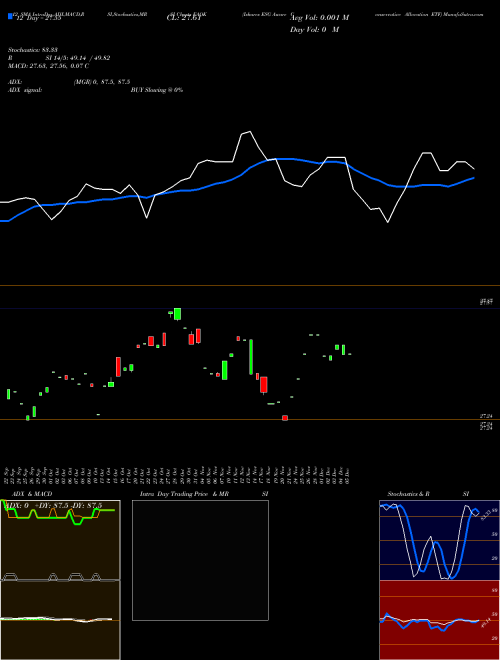Screen dimensions: 500x660
Task: Click the "(MGR) 0, 87.5, 87.5" ADX values
Action: click(102, 82)
